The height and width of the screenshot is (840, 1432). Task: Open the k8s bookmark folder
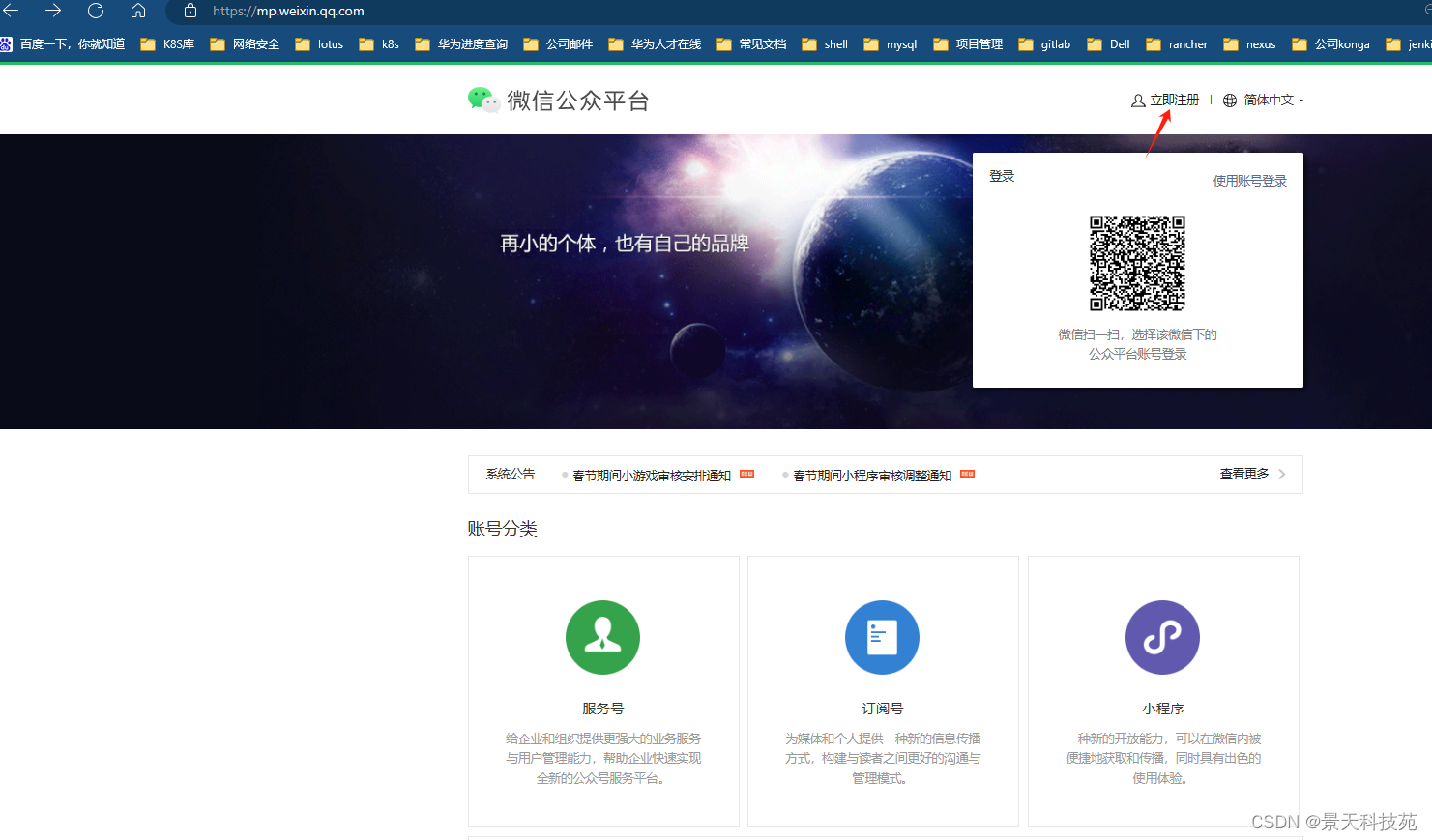[379, 44]
